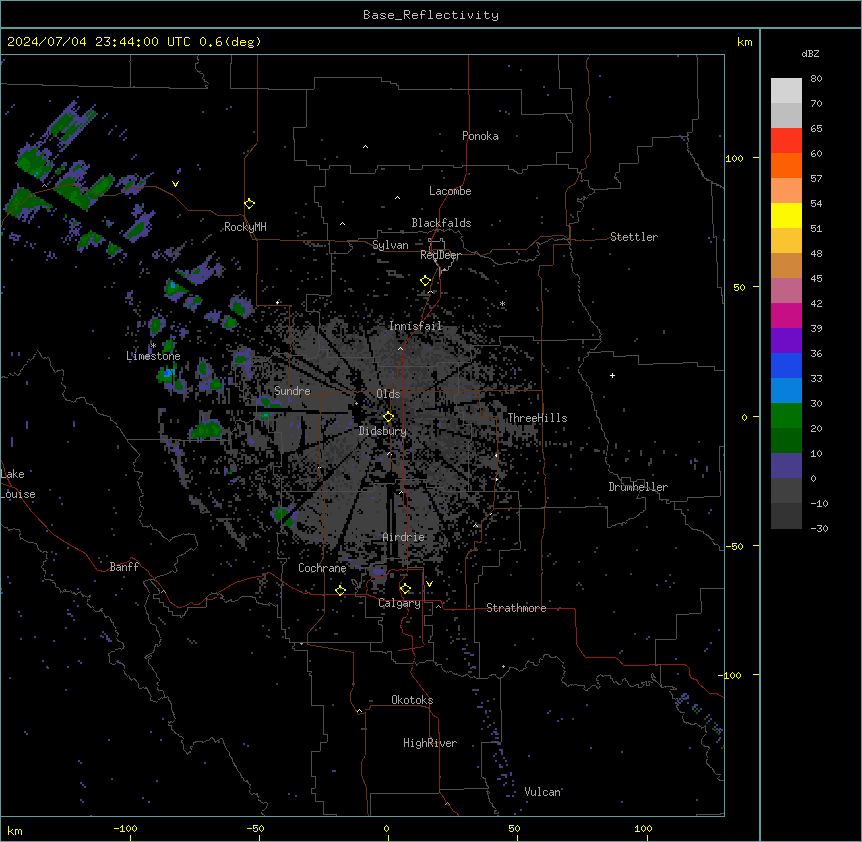Click the ThreeHills label
This screenshot has width=862, height=842.
pyautogui.click(x=537, y=418)
